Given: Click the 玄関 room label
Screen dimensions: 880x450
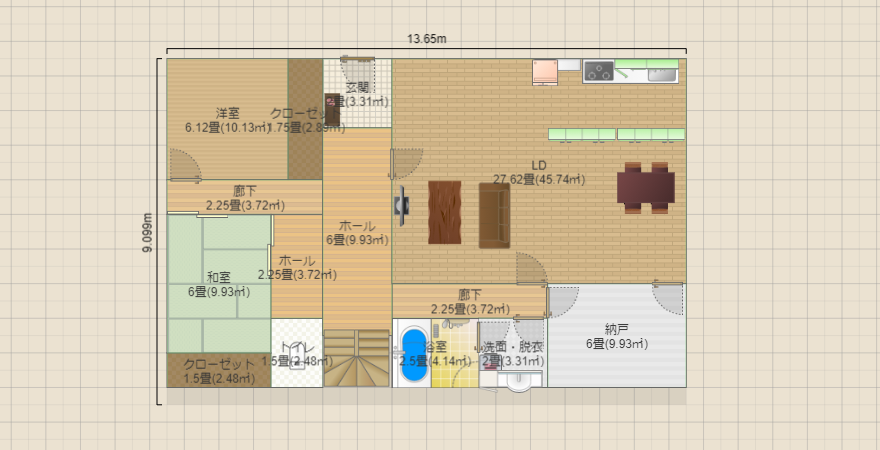Looking at the screenshot, I should (x=358, y=94).
